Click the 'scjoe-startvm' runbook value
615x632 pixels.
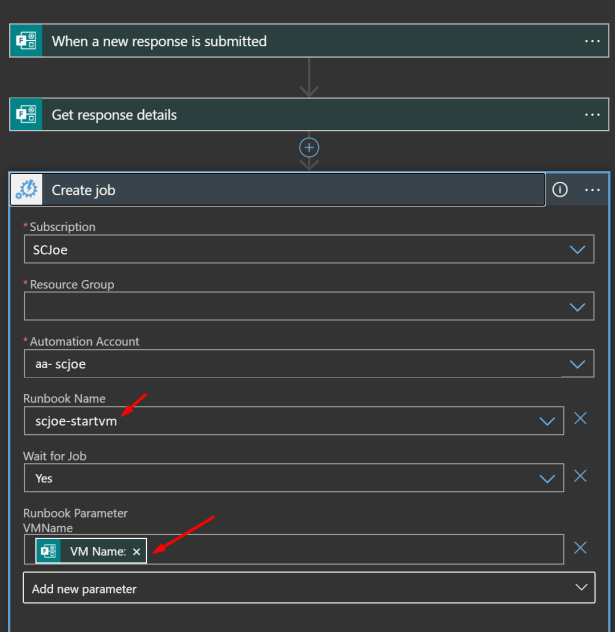point(76,421)
